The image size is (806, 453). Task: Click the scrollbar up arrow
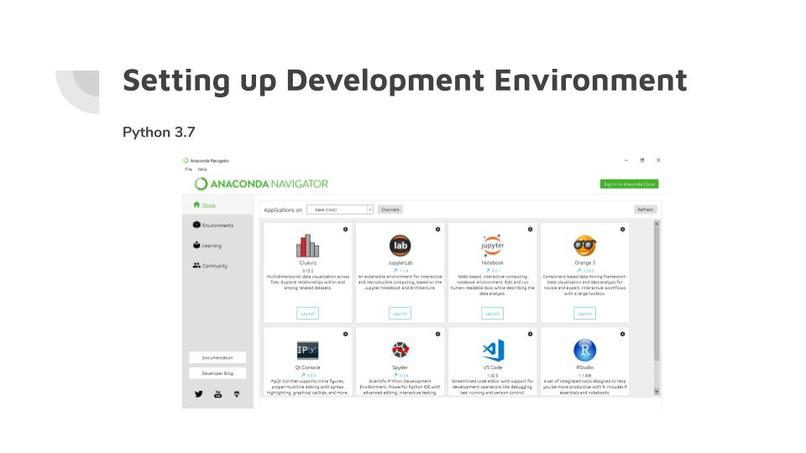click(656, 224)
